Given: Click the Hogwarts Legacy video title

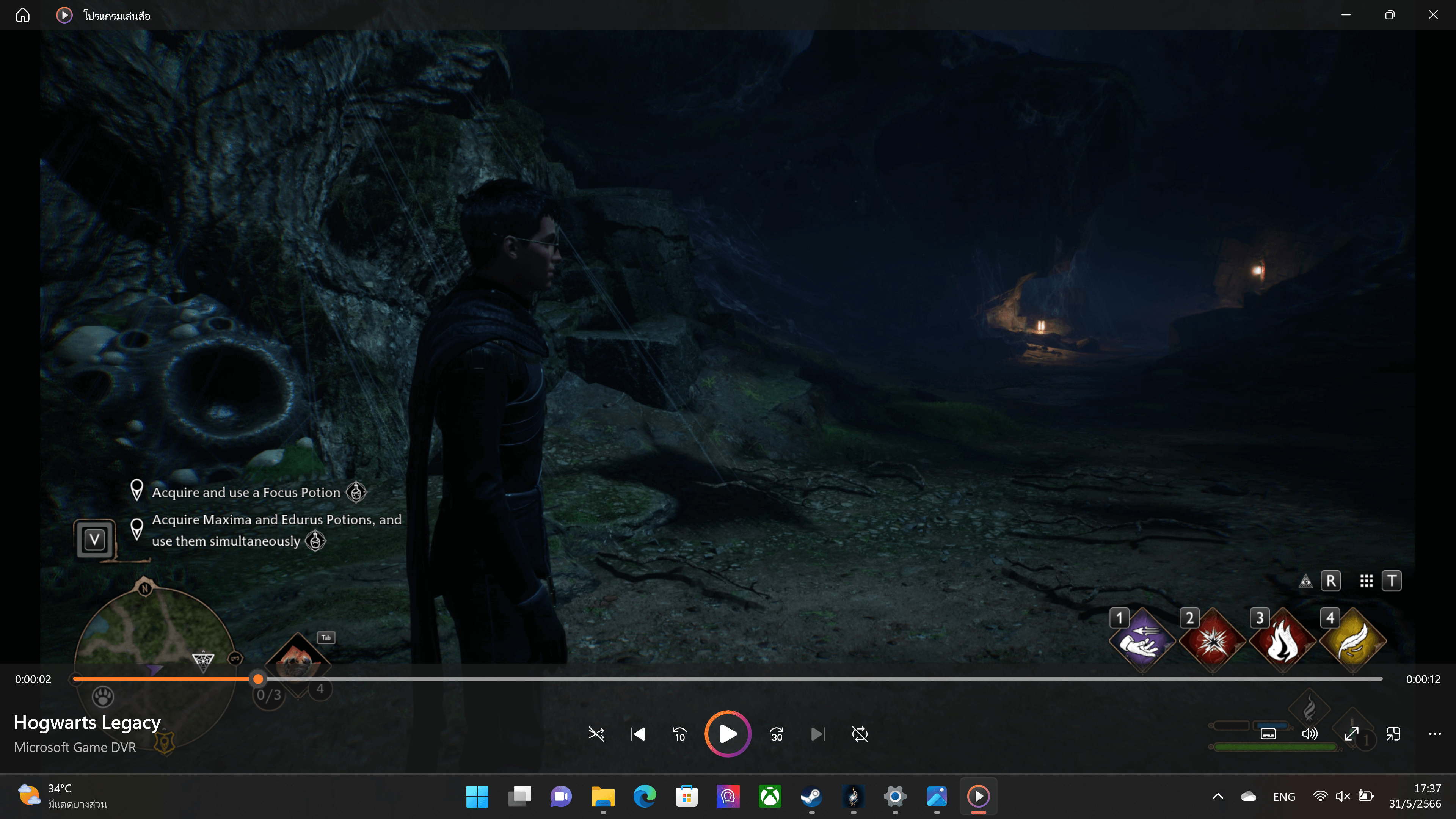Looking at the screenshot, I should [x=87, y=723].
